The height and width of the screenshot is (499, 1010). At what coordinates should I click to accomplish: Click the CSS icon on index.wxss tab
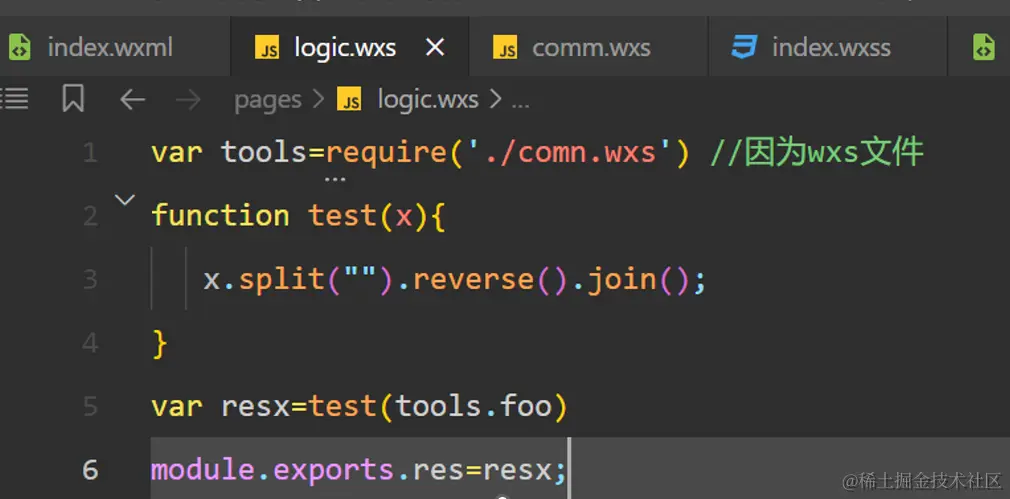coord(743,47)
